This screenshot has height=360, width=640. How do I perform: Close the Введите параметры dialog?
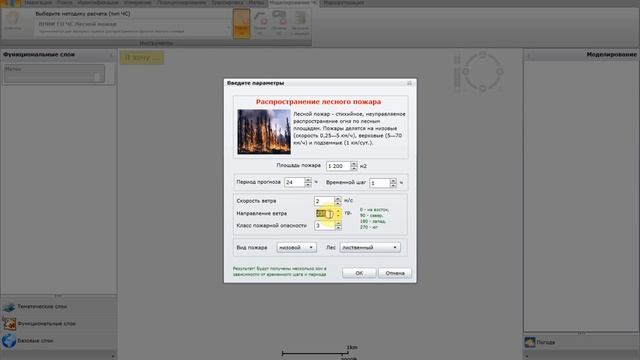click(409, 83)
